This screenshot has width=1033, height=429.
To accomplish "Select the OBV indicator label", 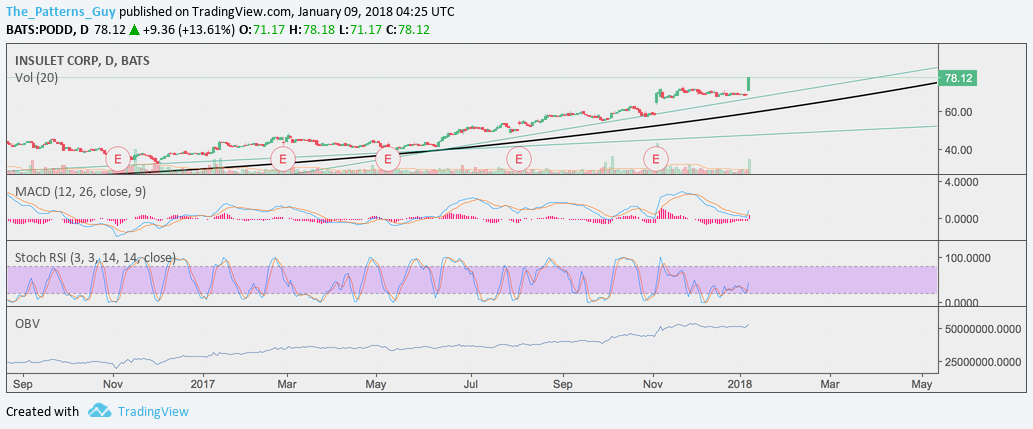I will coord(26,324).
